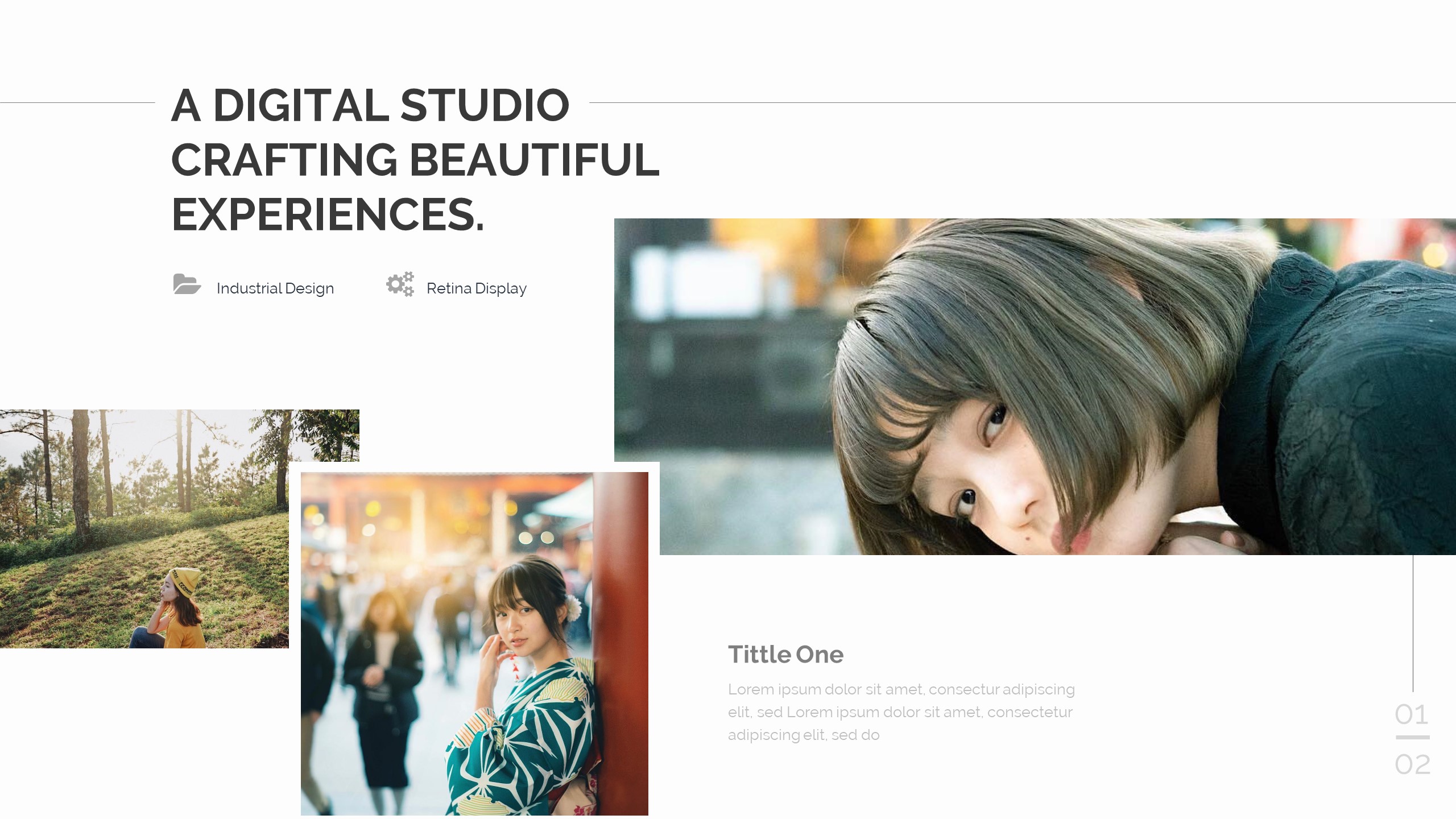Click 'CRAFTING BEAUTIFUL' heading line
1456x819 pixels.
click(x=415, y=160)
